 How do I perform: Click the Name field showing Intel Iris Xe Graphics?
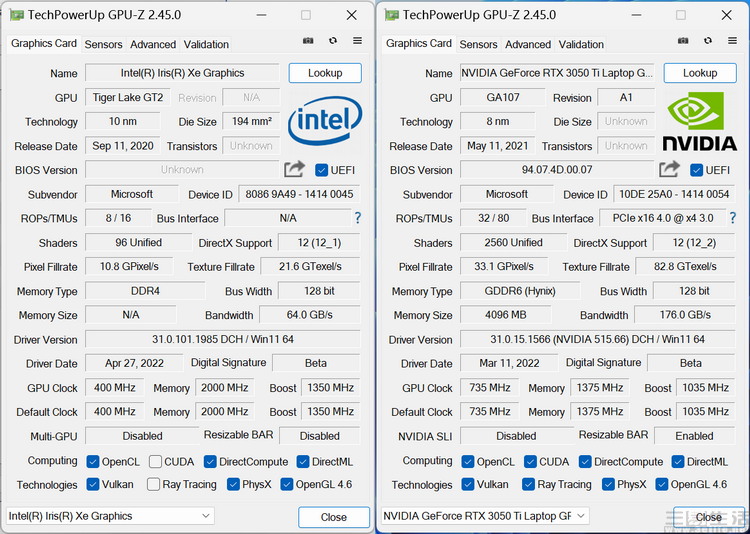(x=182, y=73)
